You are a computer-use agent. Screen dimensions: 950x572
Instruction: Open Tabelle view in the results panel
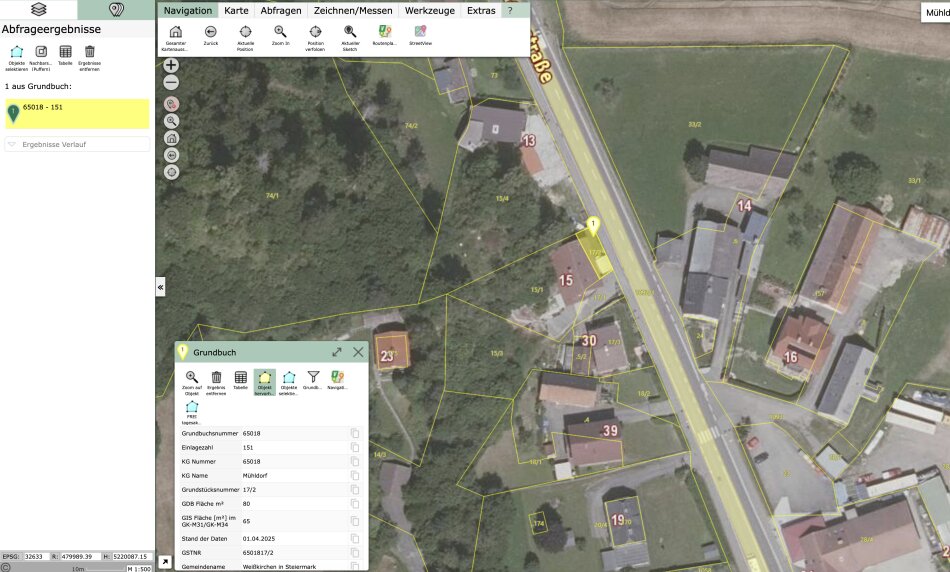(x=65, y=52)
